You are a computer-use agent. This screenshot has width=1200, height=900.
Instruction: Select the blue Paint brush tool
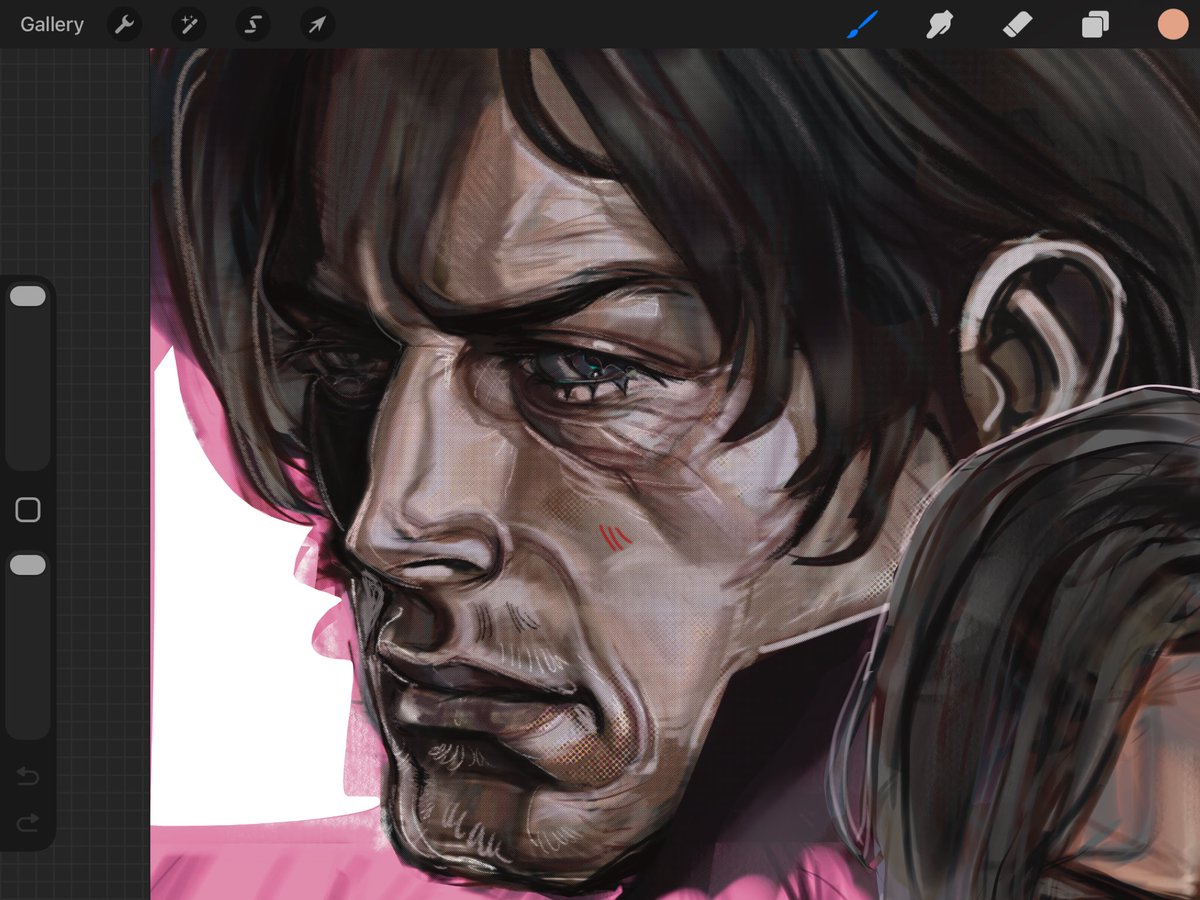[862, 25]
